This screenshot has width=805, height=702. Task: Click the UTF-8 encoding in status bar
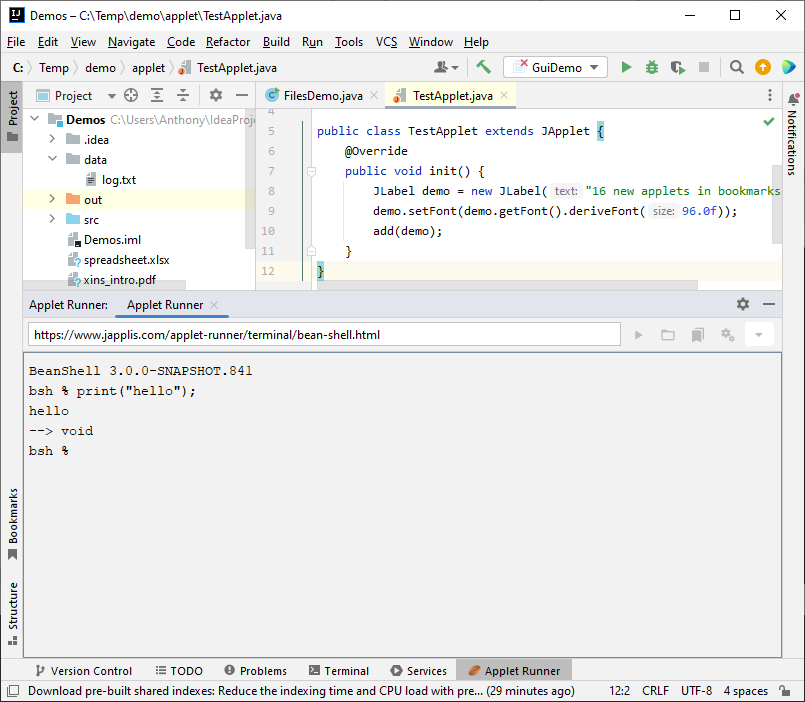coord(697,691)
